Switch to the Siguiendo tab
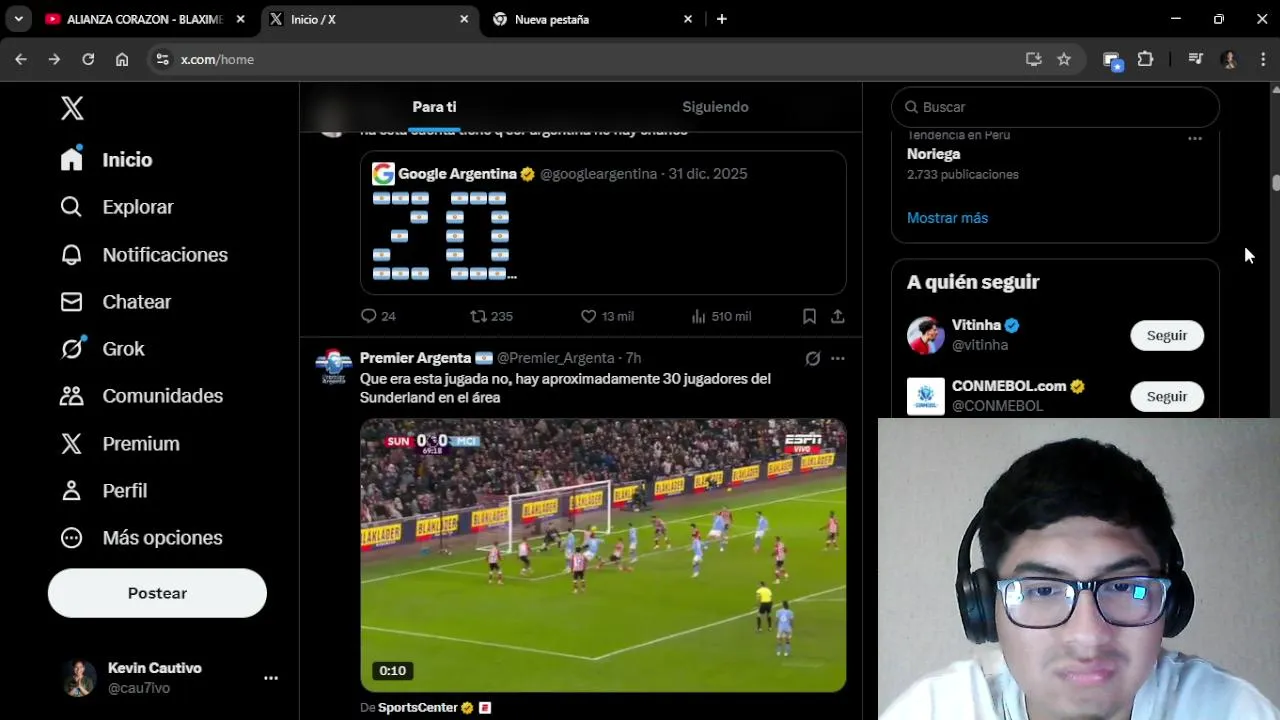The height and width of the screenshot is (720, 1280). pyautogui.click(x=715, y=107)
